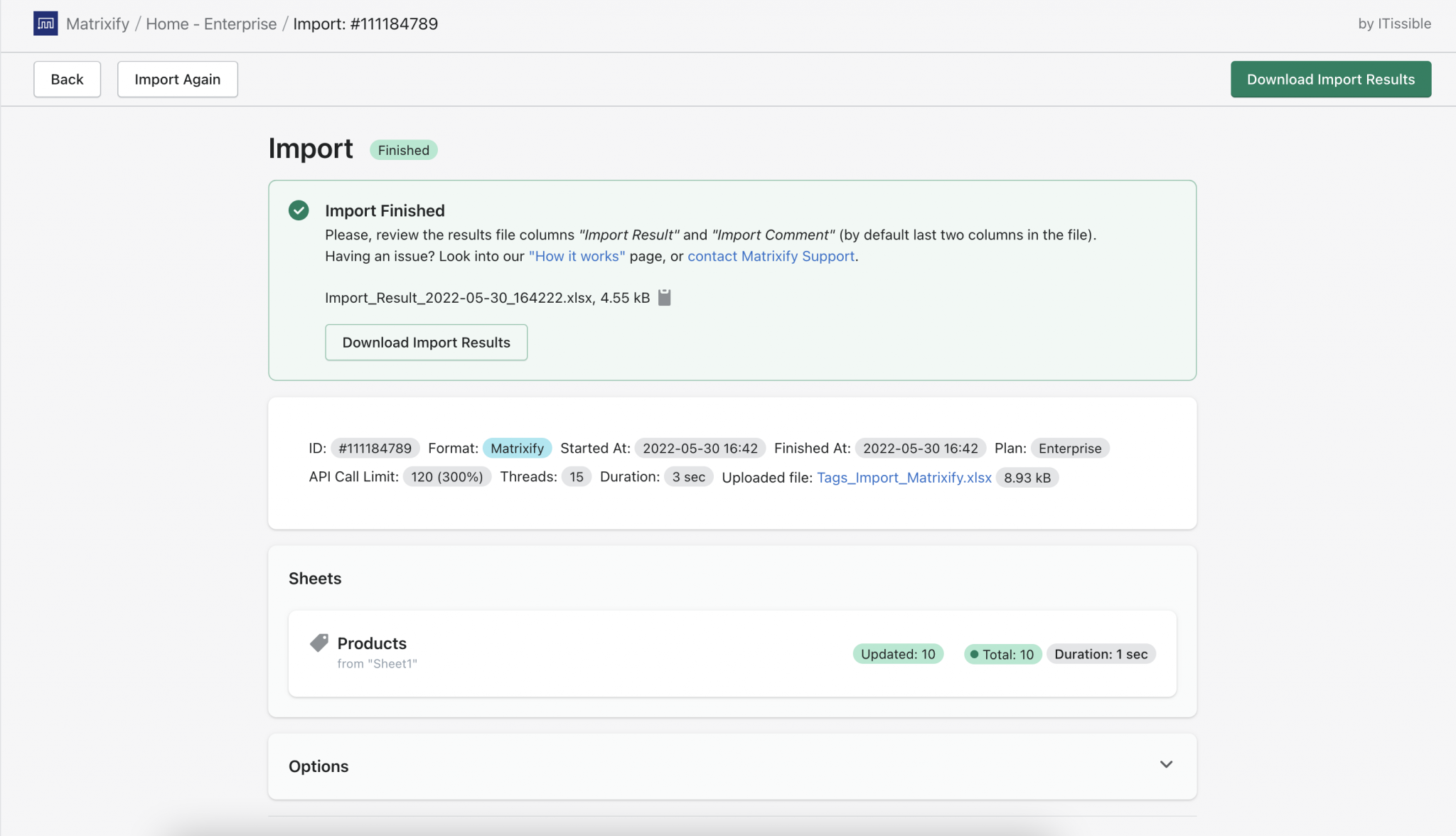Image resolution: width=1456 pixels, height=836 pixels.
Task: Click the "by ITissible" label top right
Action: (1393, 23)
